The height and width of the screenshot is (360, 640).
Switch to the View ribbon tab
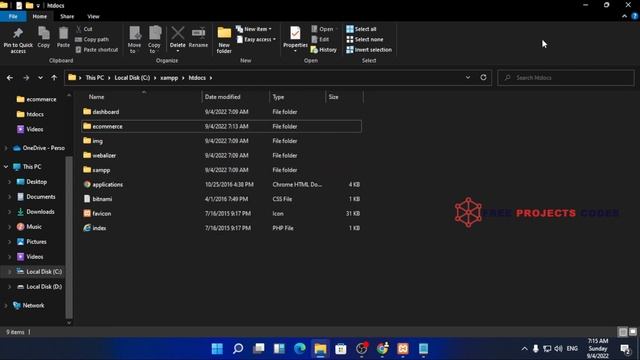pyautogui.click(x=93, y=16)
